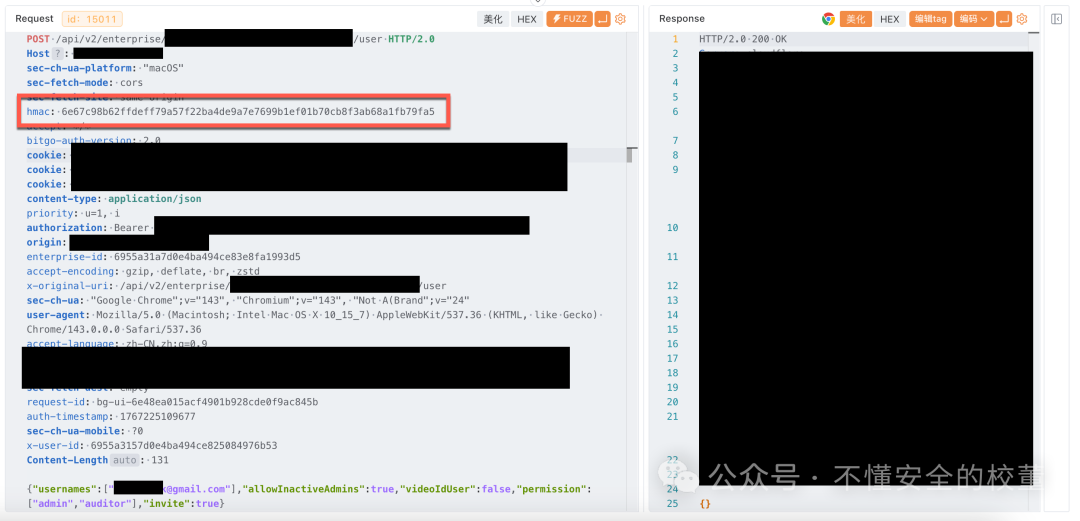Screen dimensions: 1080x521
Task: Click the "permission" key in body
Action: (x=553, y=489)
